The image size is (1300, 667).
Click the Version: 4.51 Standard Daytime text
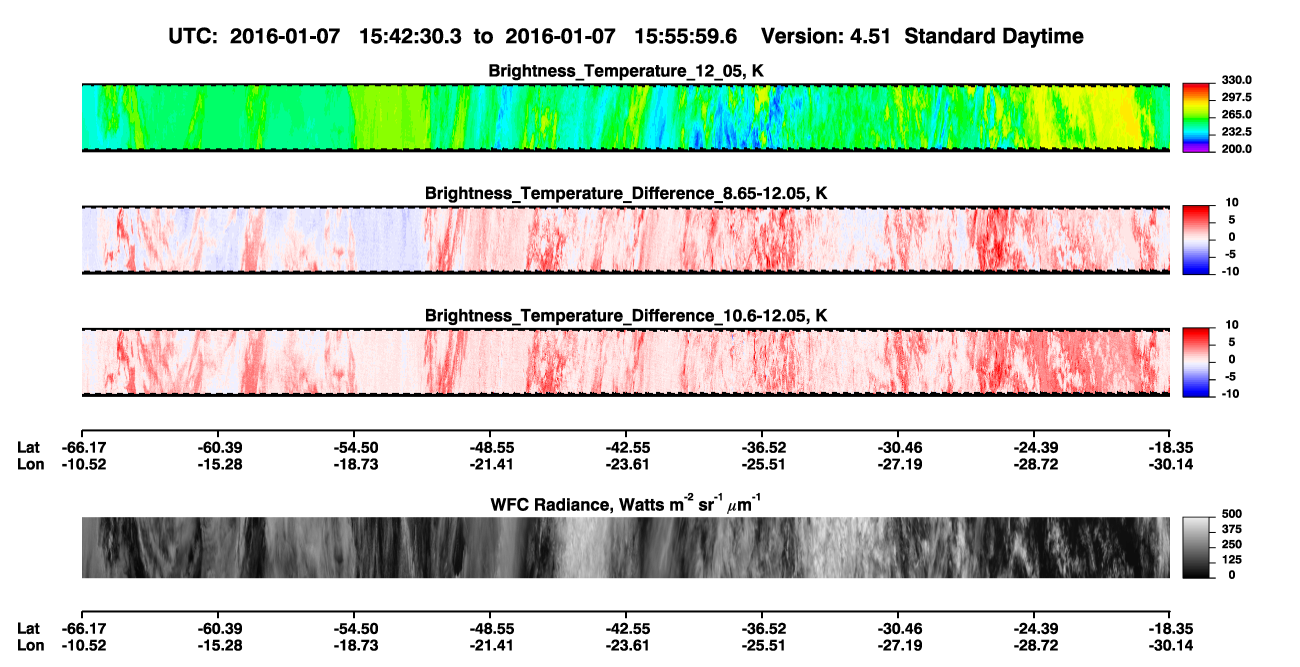(x=922, y=36)
